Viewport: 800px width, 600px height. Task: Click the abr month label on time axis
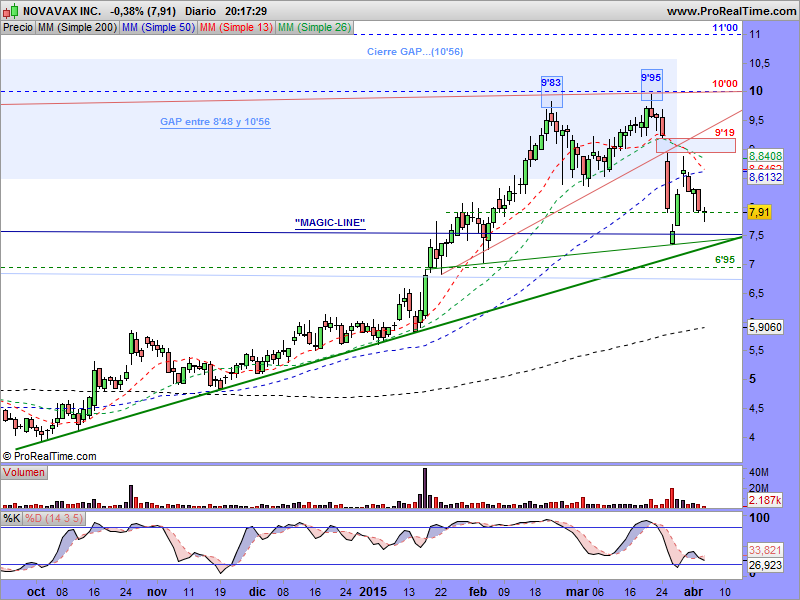click(x=693, y=592)
